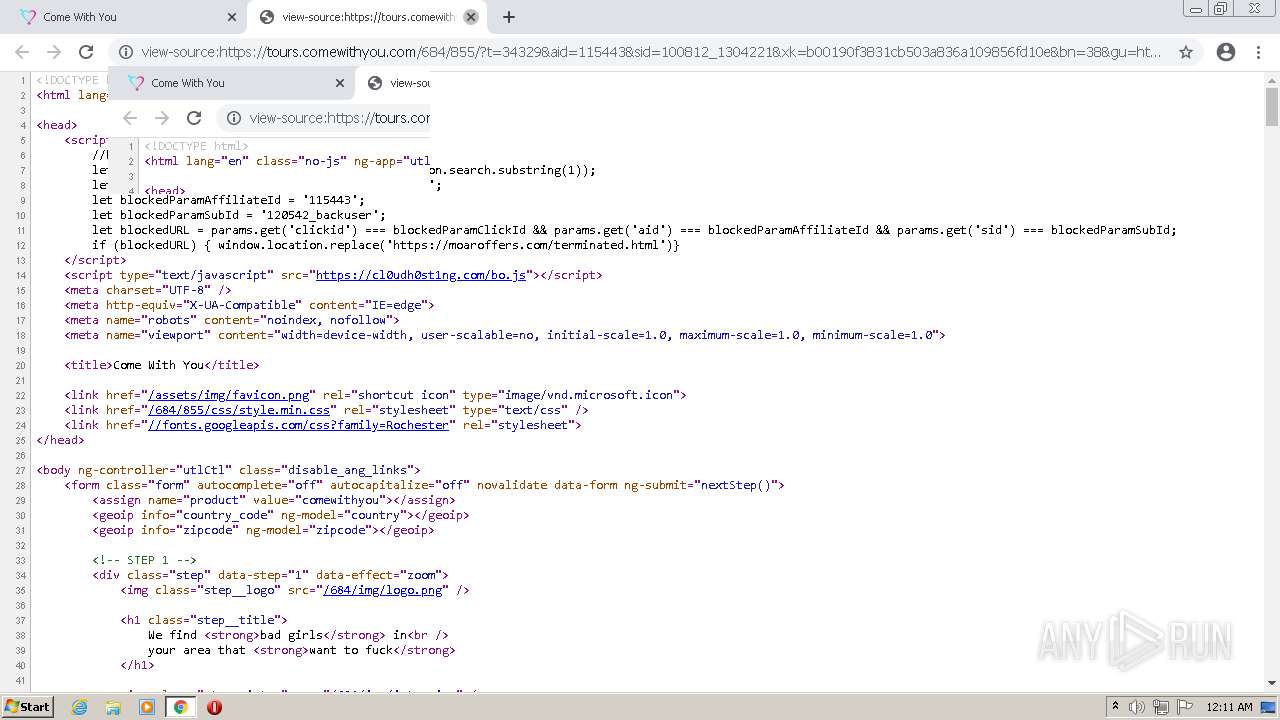Open the Windows Start menu

28,706
